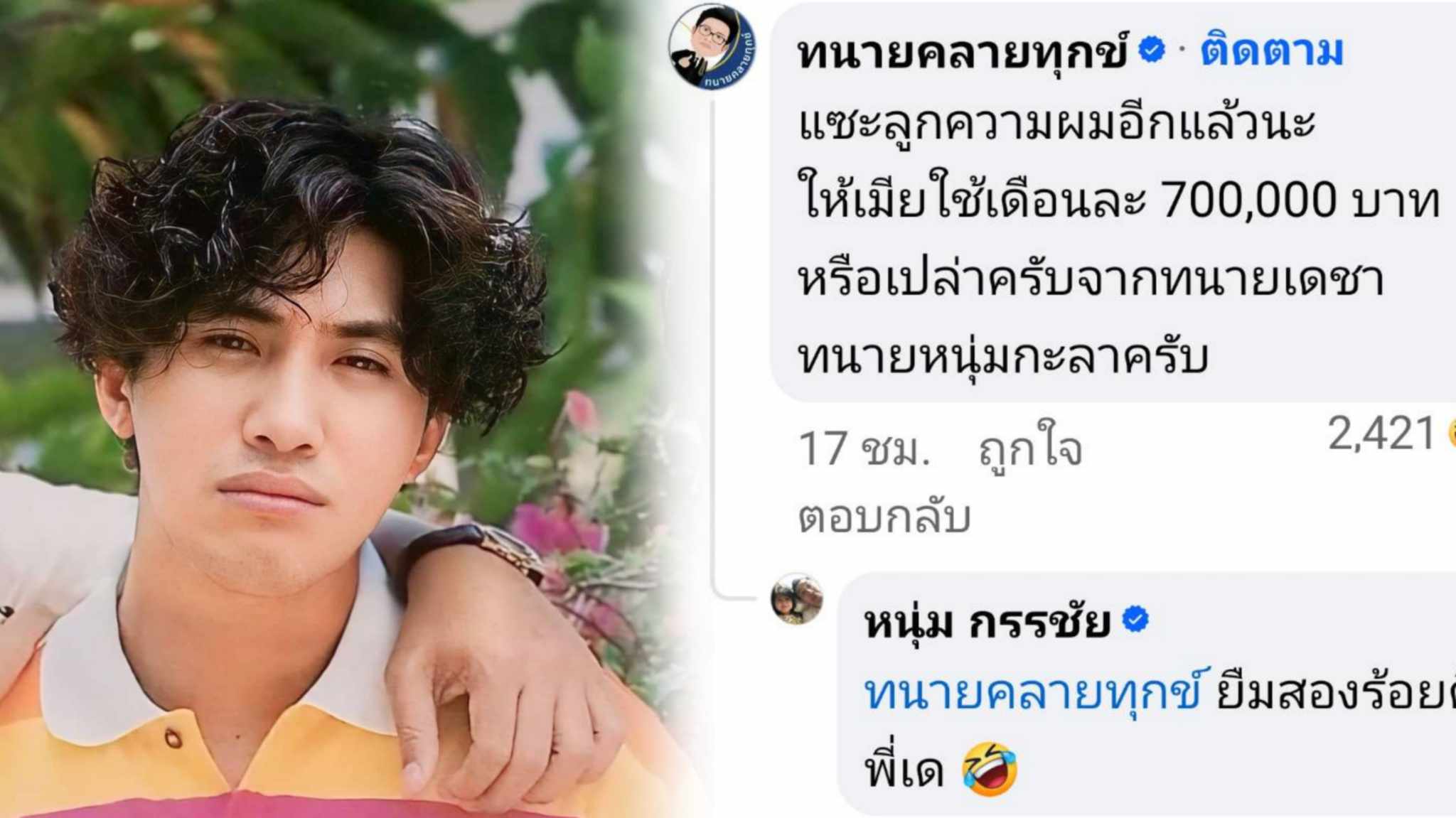Reply to the comment via ตอบกลับ
1456x818 pixels.
(x=884, y=517)
